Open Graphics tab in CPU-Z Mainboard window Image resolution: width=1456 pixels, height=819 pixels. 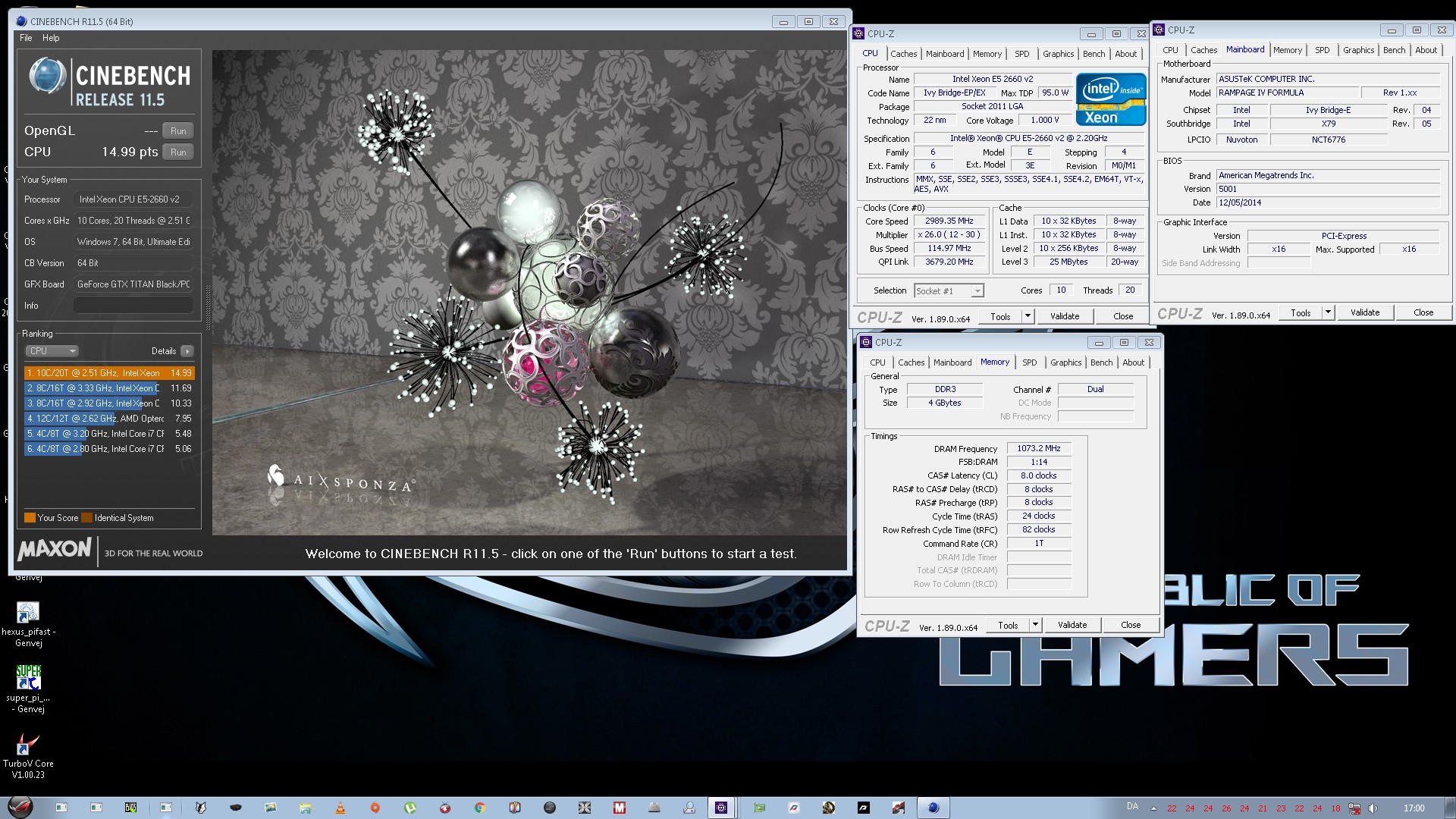click(x=1358, y=50)
